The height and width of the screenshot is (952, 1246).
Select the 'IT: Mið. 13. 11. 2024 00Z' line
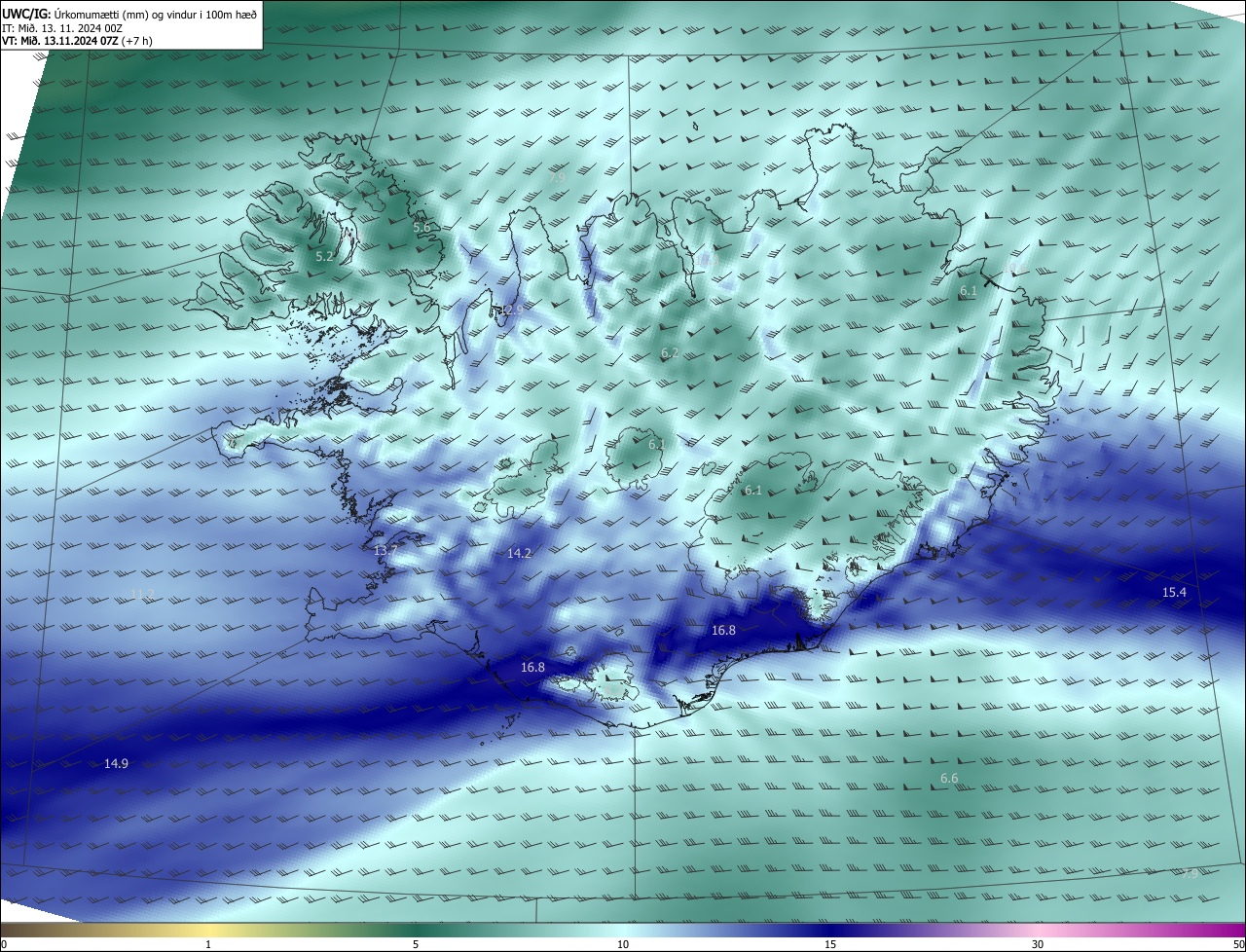click(x=60, y=28)
